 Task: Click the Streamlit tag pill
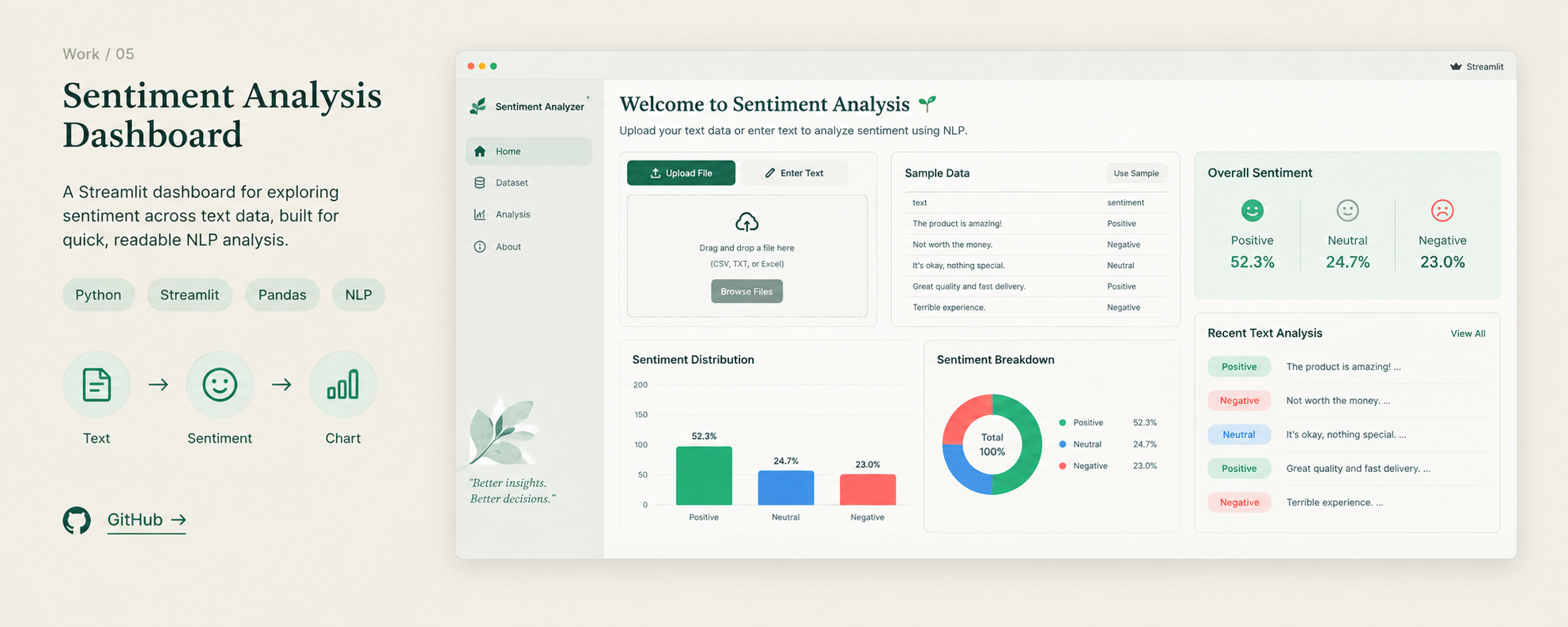pos(190,295)
